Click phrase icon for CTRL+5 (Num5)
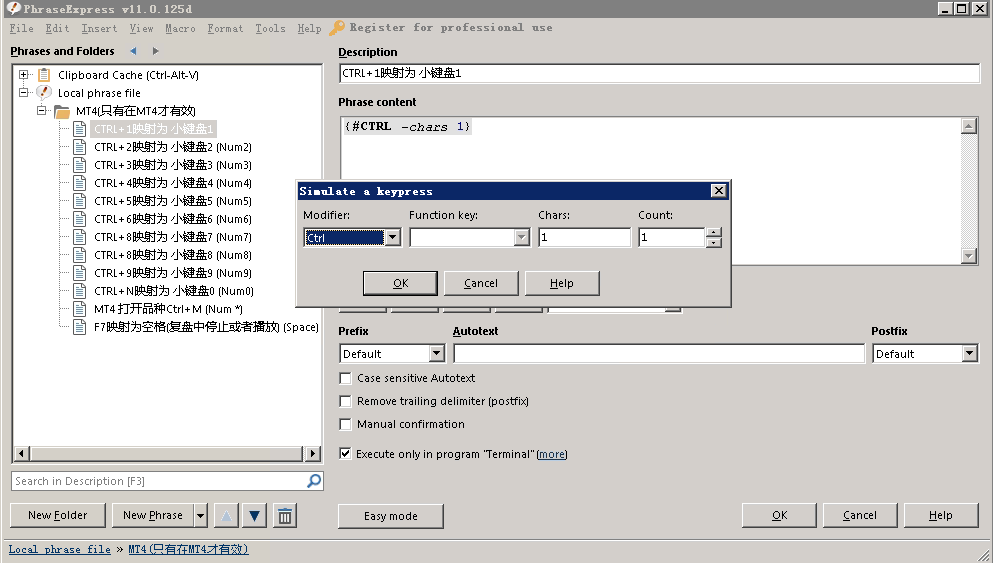The width and height of the screenshot is (993, 563). pyautogui.click(x=79, y=201)
